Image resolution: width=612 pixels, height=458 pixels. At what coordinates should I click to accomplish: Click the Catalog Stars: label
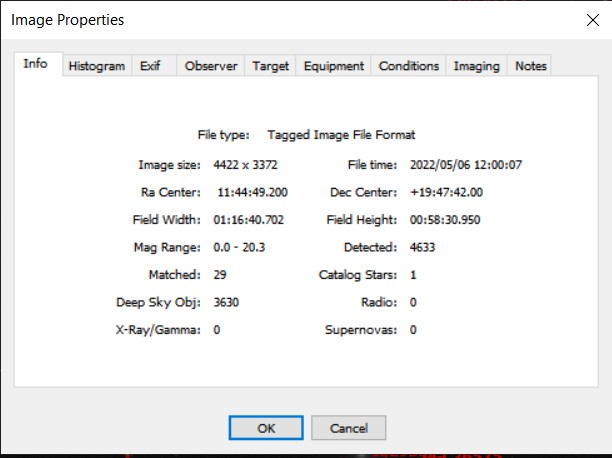point(358,275)
